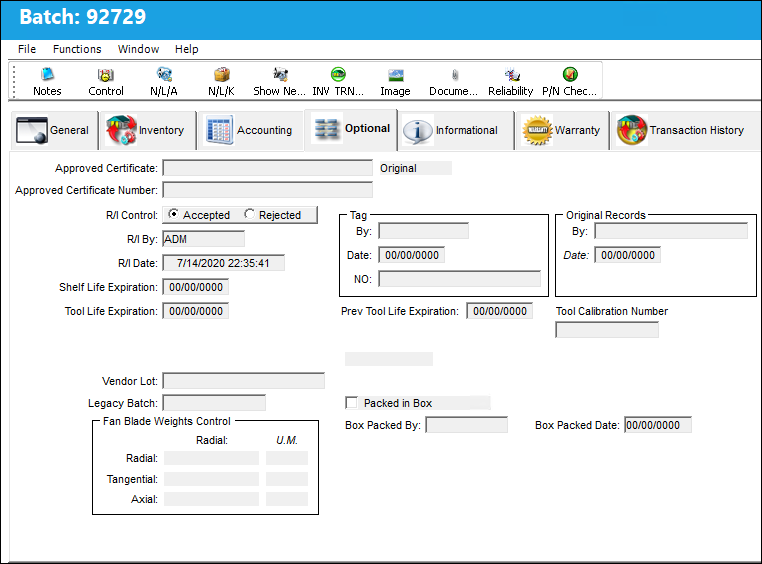This screenshot has width=762, height=564.
Task: Click the Axial weight value field
Action: point(211,499)
